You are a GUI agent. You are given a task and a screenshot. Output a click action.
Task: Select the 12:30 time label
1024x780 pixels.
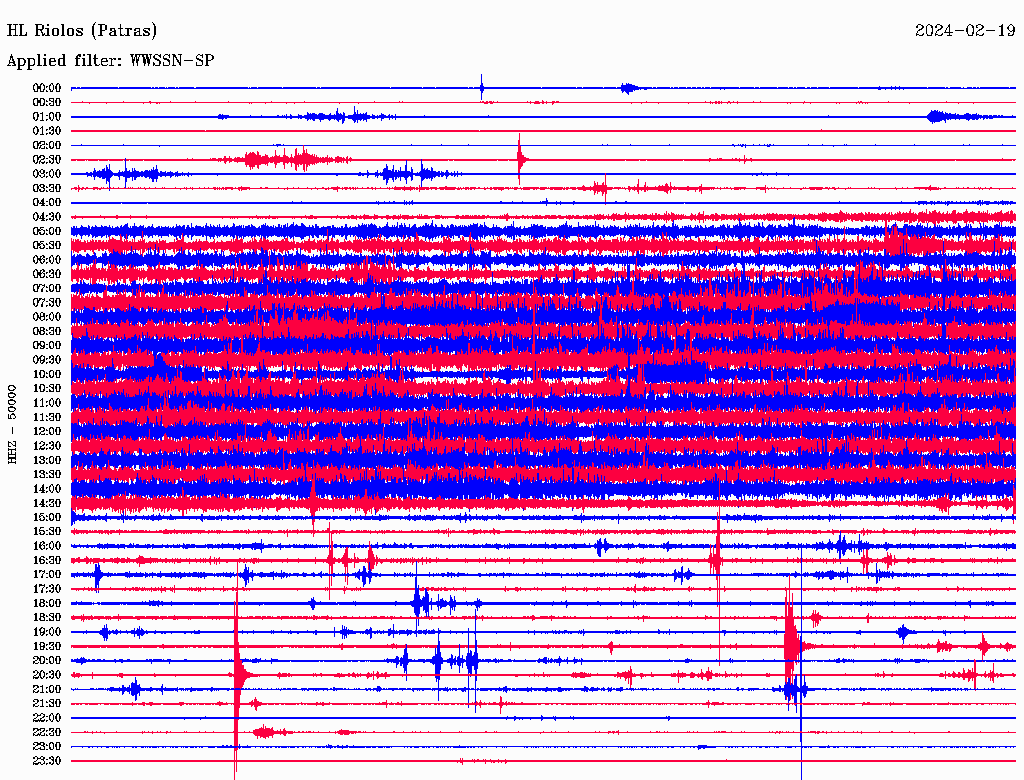[x=47, y=446]
